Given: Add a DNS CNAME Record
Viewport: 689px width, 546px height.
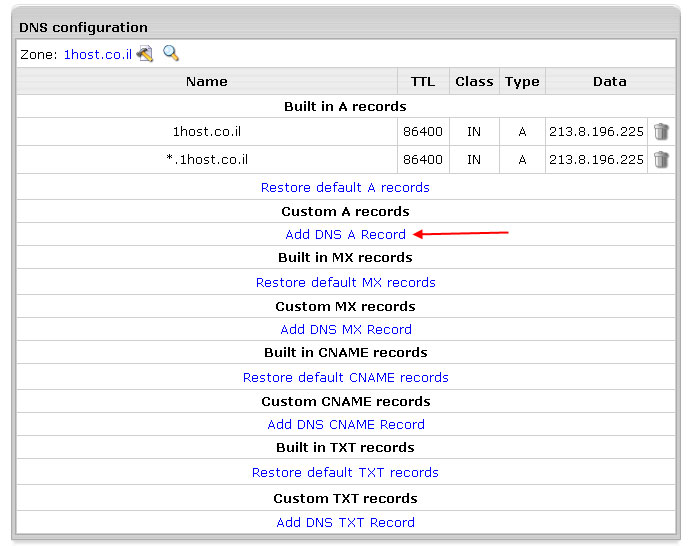Looking at the screenshot, I should coord(345,424).
